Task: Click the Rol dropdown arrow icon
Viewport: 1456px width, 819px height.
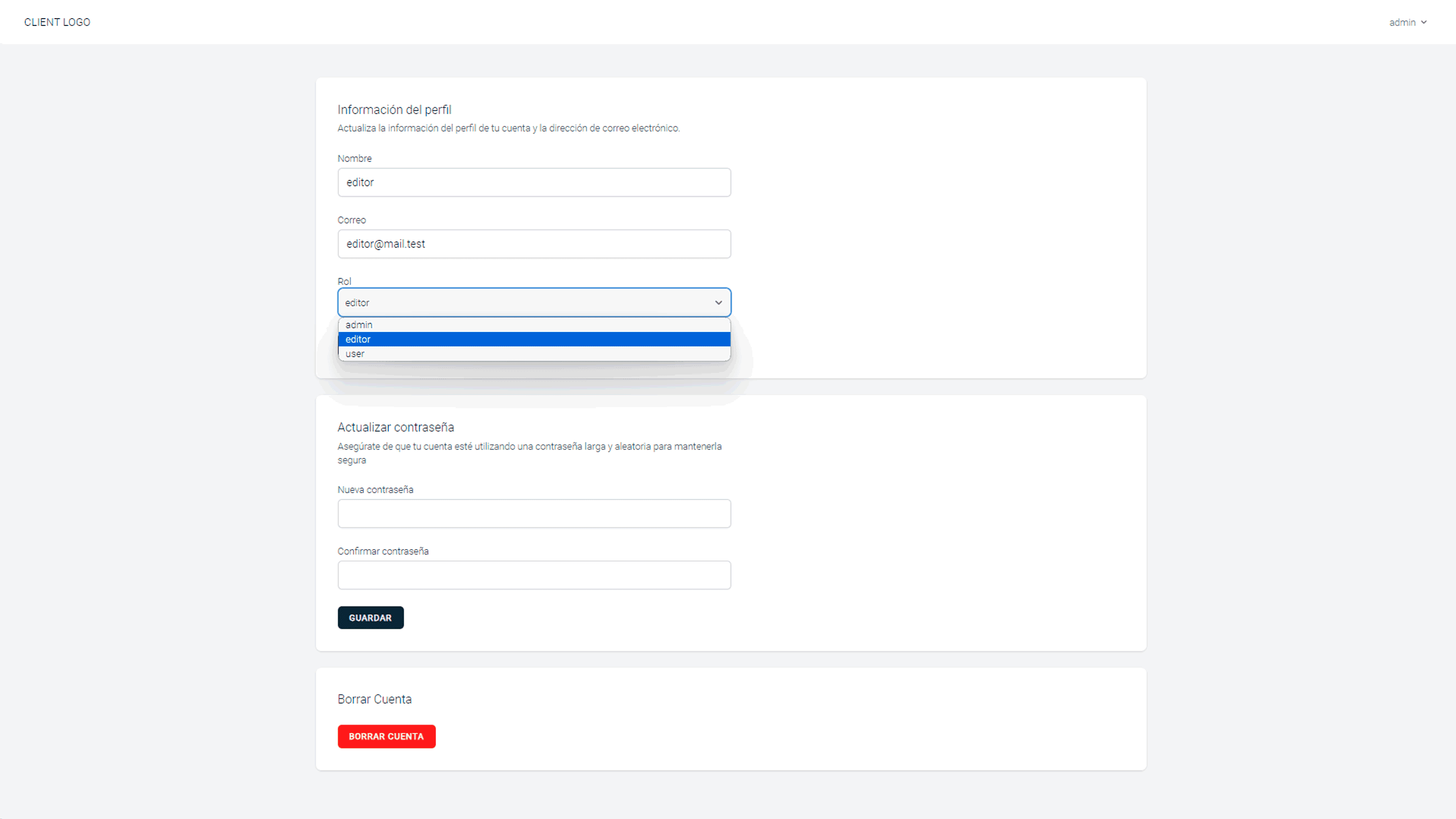Action: coord(718,303)
